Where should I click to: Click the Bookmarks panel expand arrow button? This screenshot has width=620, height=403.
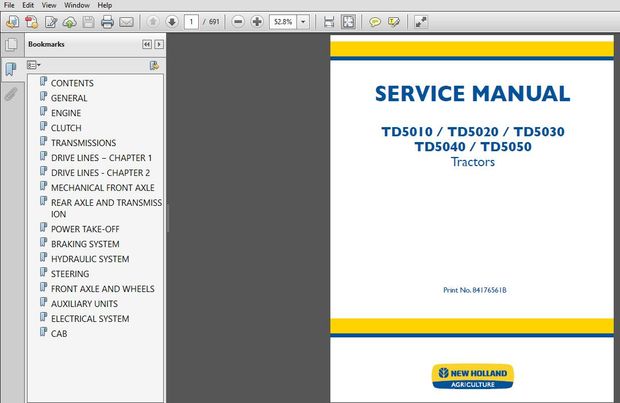pyautogui.click(x=159, y=44)
